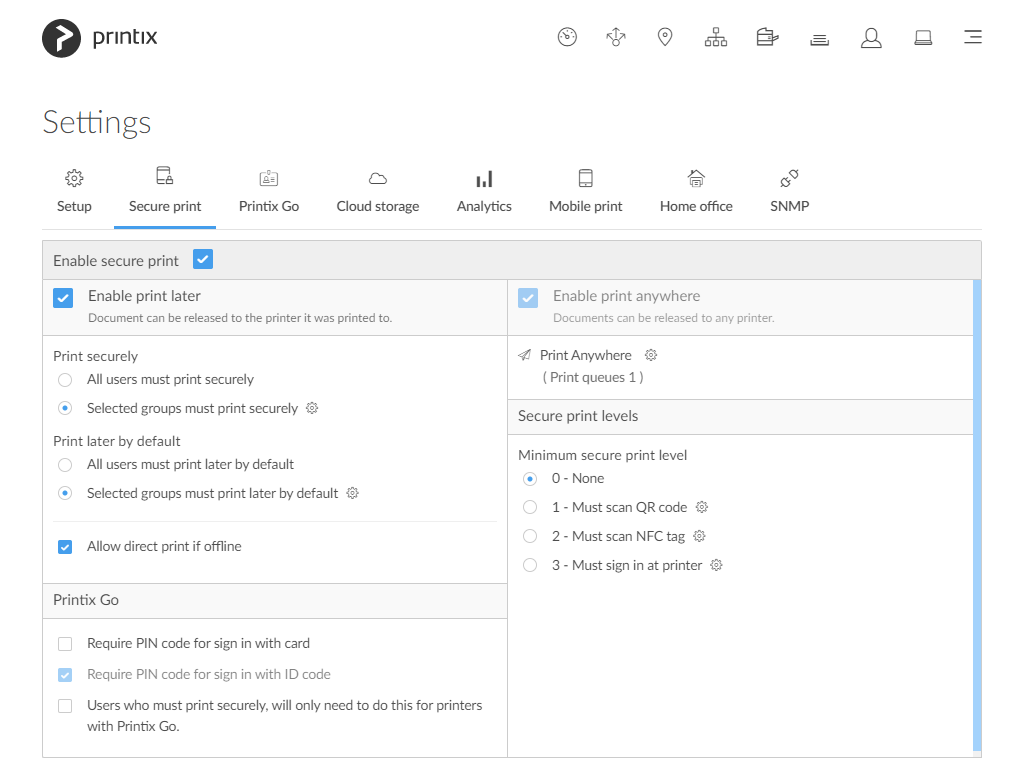The image size is (1024, 767).
Task: Enable Require PIN code for sign in with card
Action: click(65, 644)
